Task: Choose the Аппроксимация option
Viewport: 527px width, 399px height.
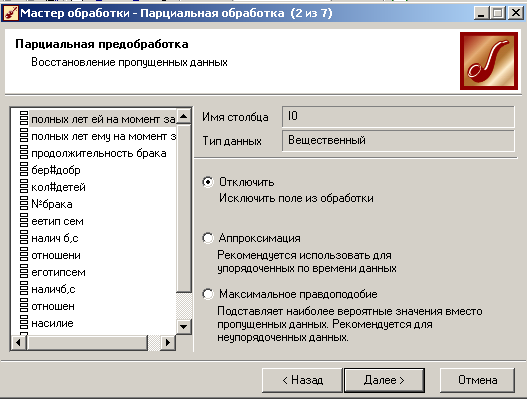Action: pyautogui.click(x=208, y=238)
